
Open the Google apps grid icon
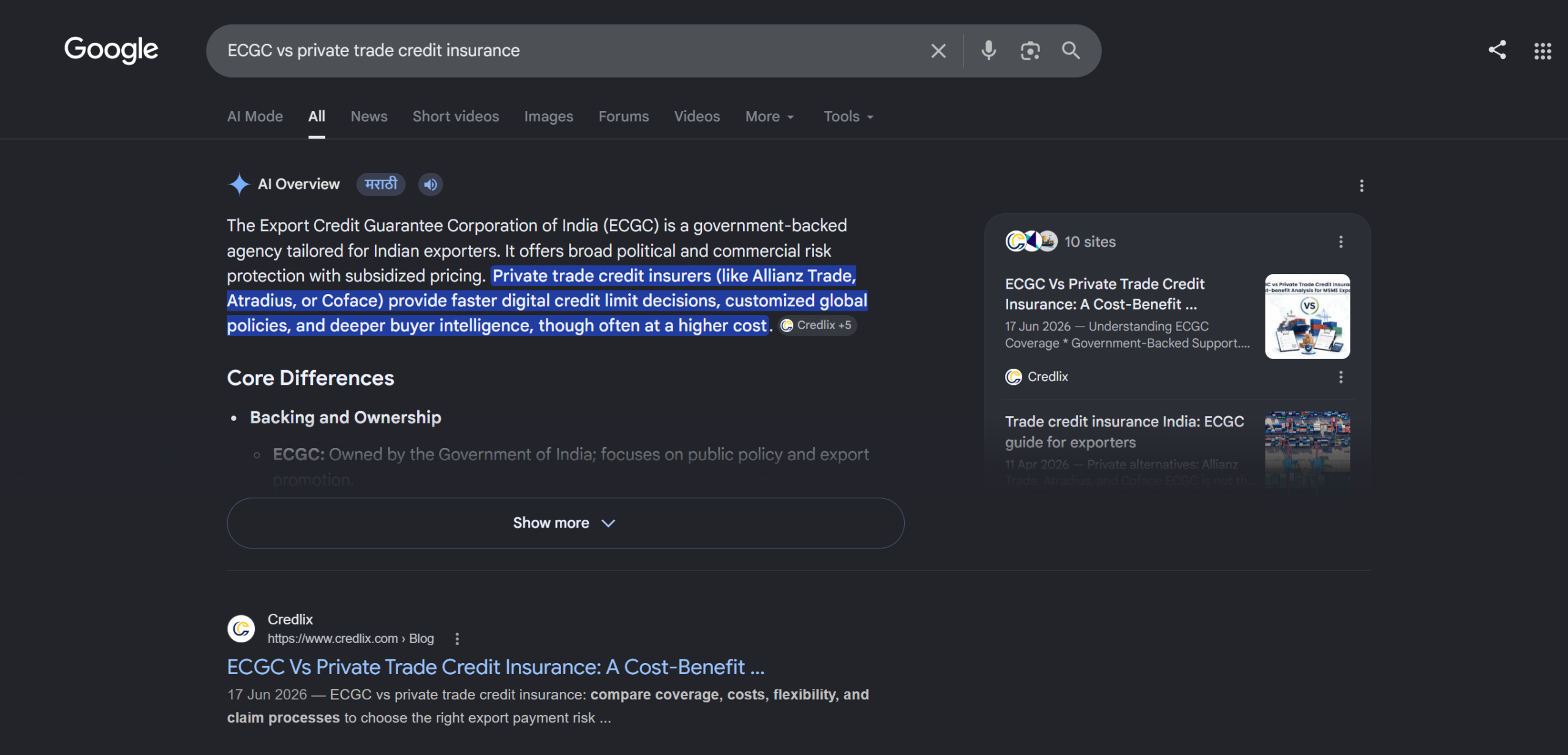(1543, 51)
